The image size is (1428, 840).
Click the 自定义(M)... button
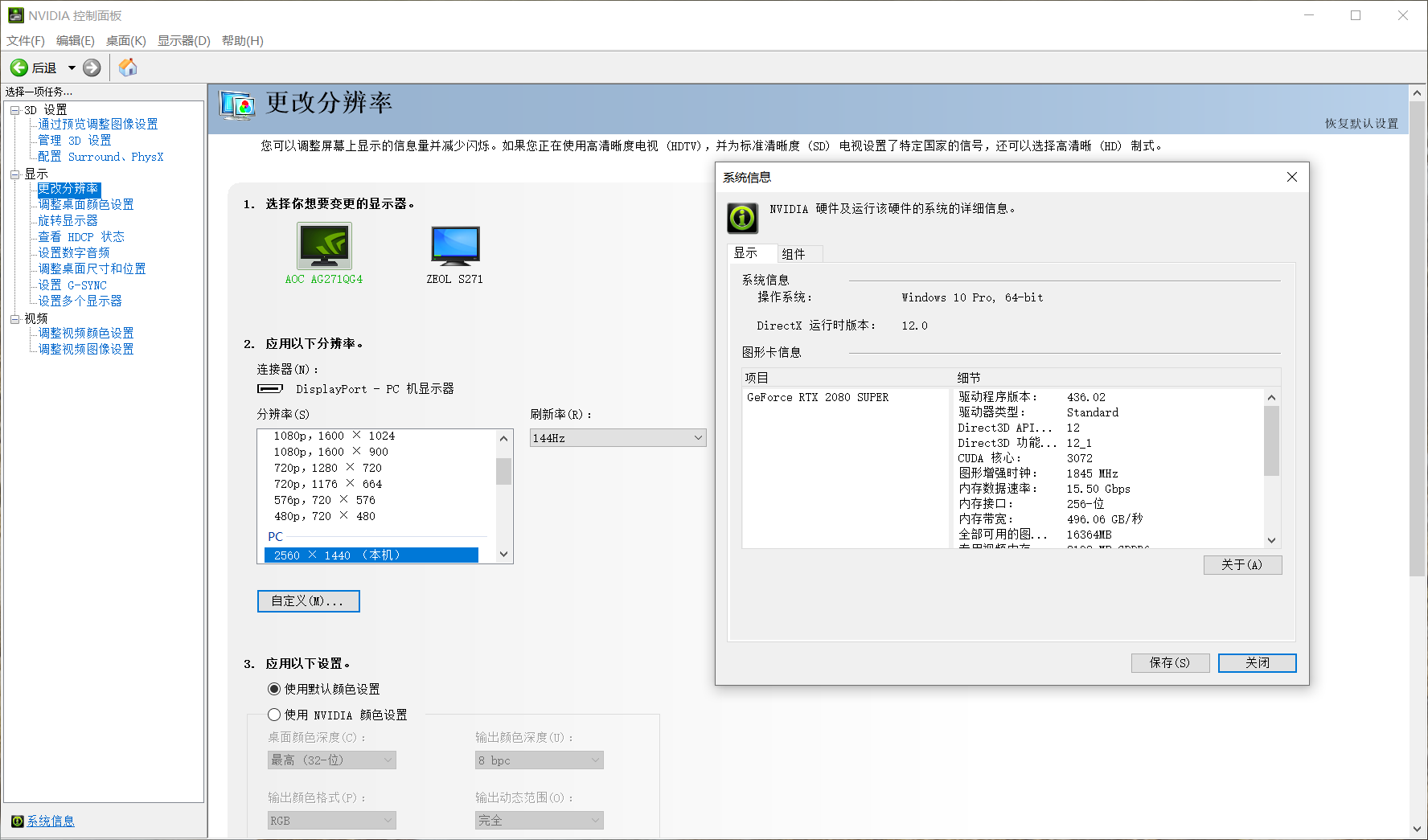click(x=308, y=600)
